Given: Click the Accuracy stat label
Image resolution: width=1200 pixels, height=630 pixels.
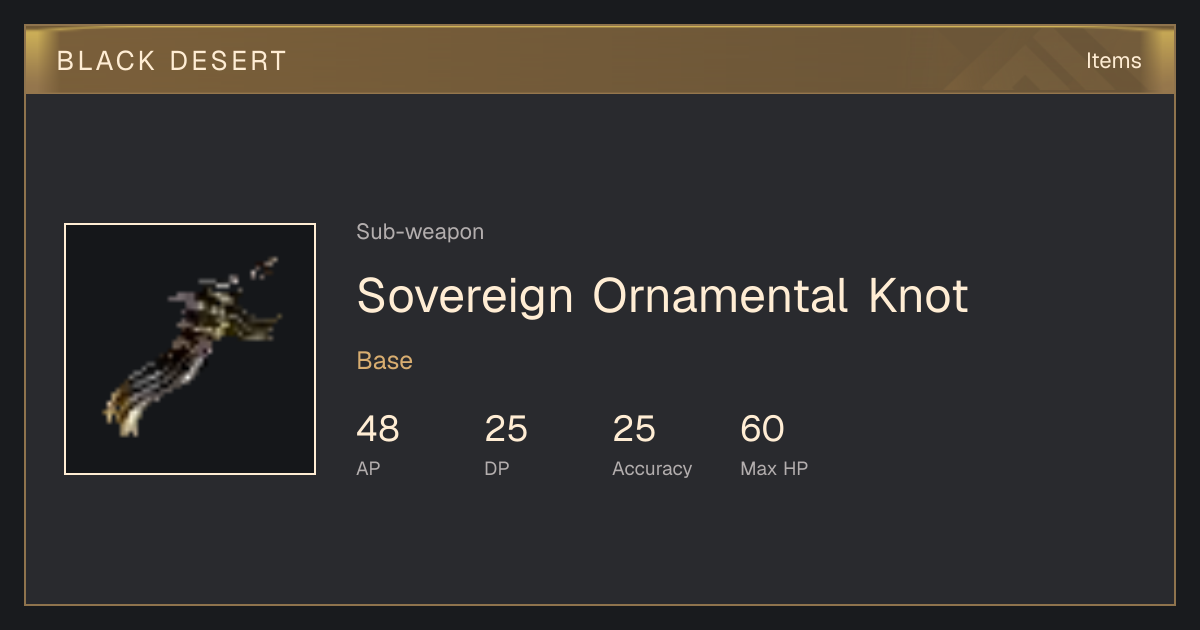Looking at the screenshot, I should [652, 468].
